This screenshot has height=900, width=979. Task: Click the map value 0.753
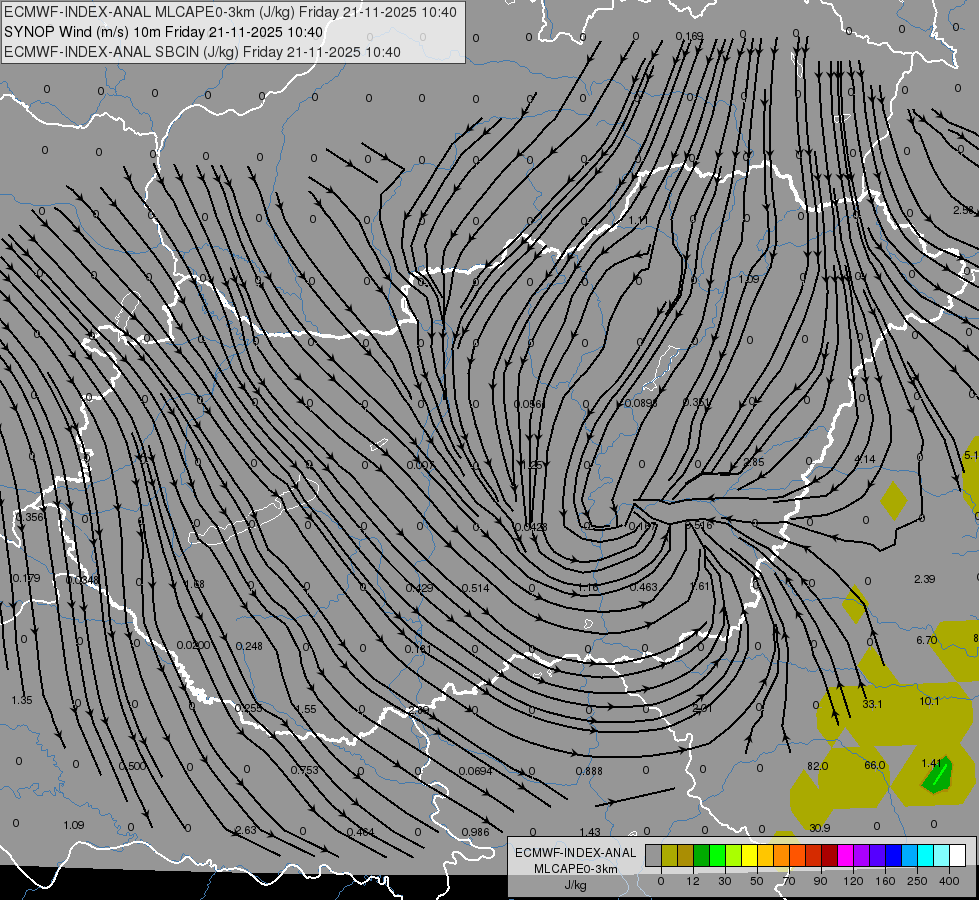[x=305, y=770]
